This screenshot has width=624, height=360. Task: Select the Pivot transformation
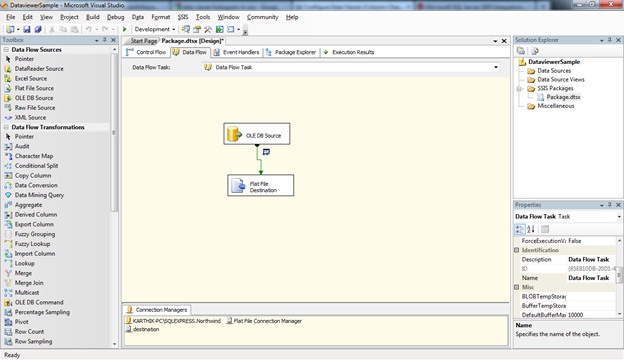coord(21,322)
